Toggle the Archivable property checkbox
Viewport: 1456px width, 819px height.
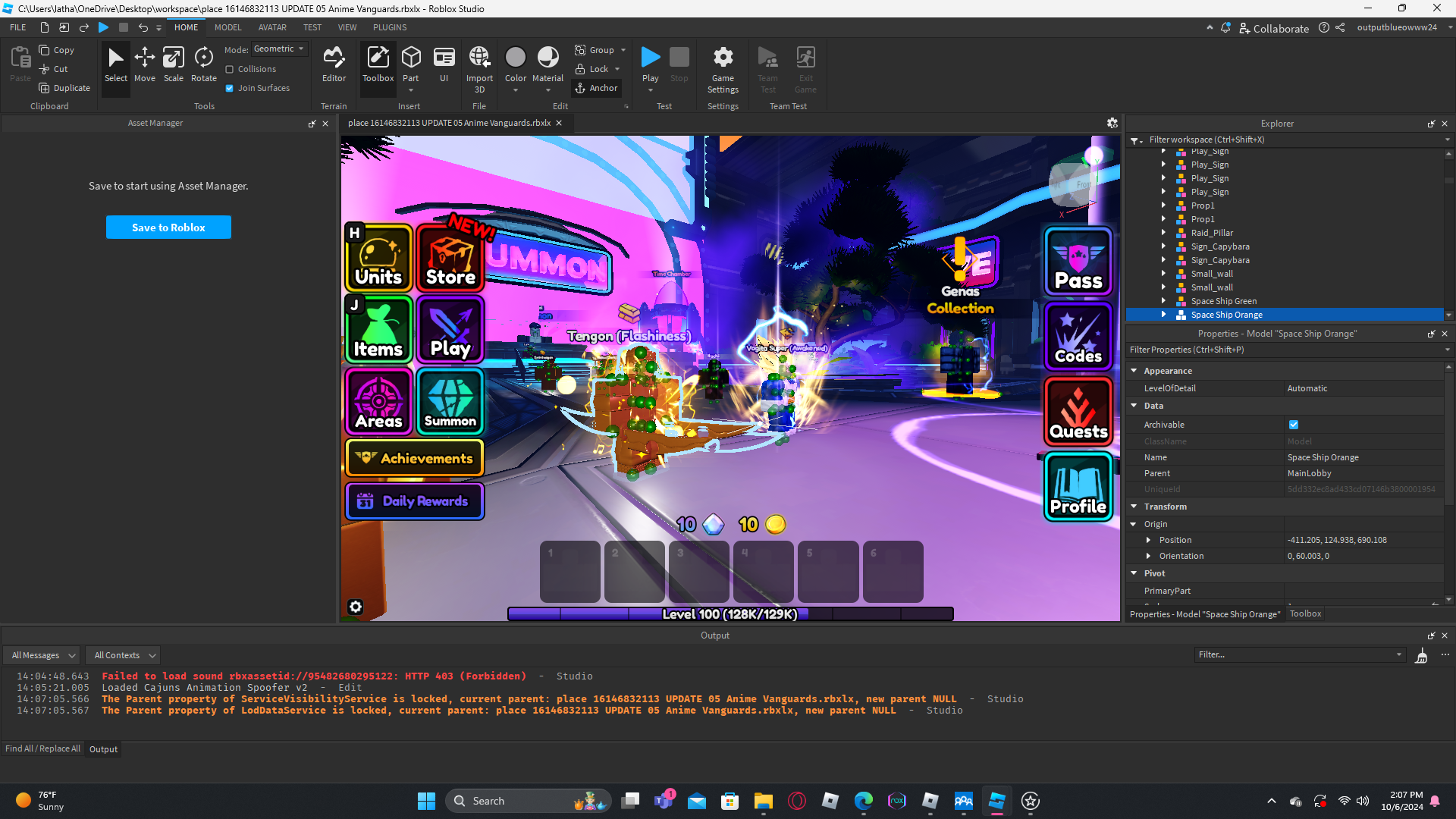coord(1294,425)
